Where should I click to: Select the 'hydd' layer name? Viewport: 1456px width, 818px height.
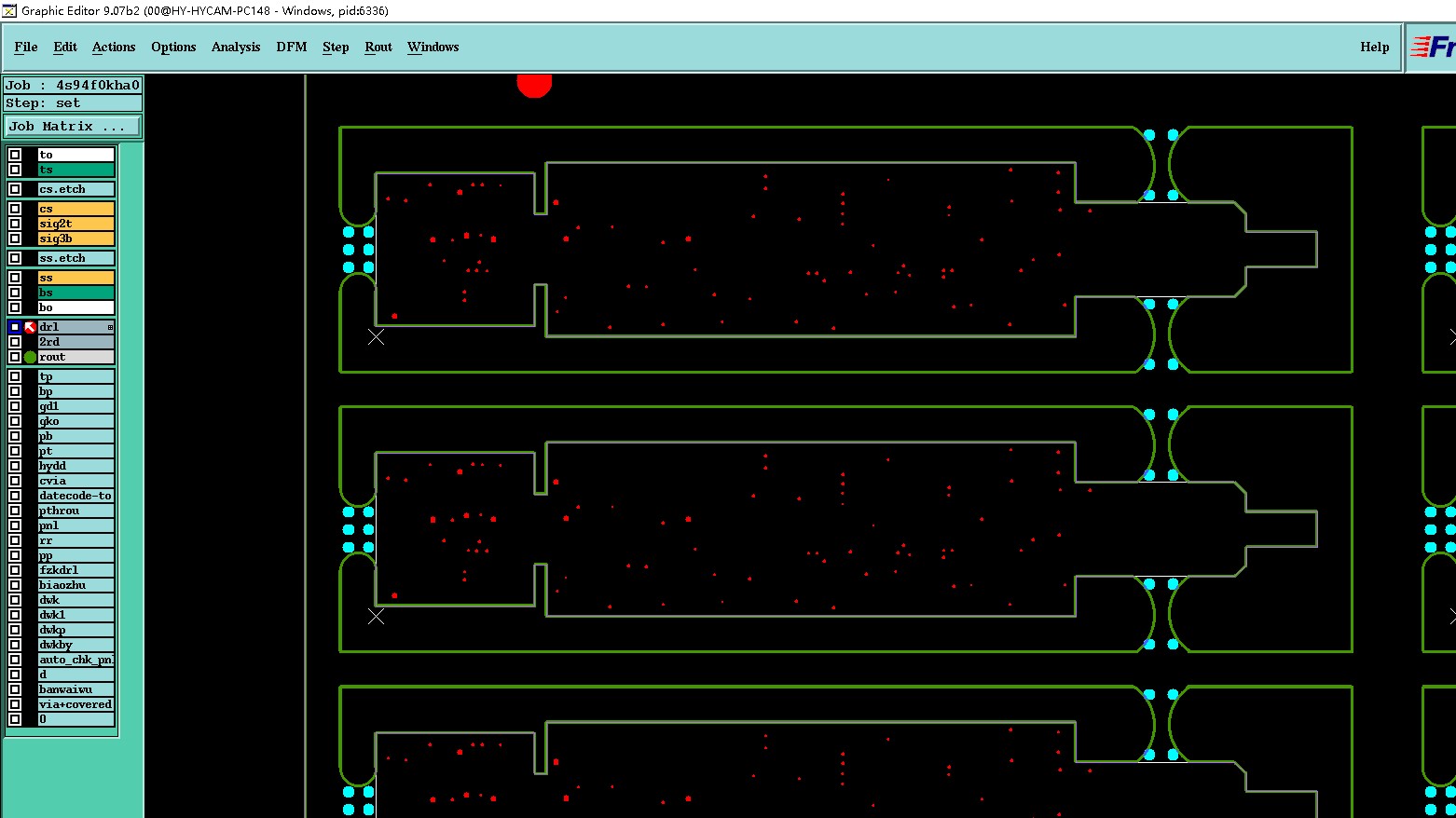[x=76, y=466]
